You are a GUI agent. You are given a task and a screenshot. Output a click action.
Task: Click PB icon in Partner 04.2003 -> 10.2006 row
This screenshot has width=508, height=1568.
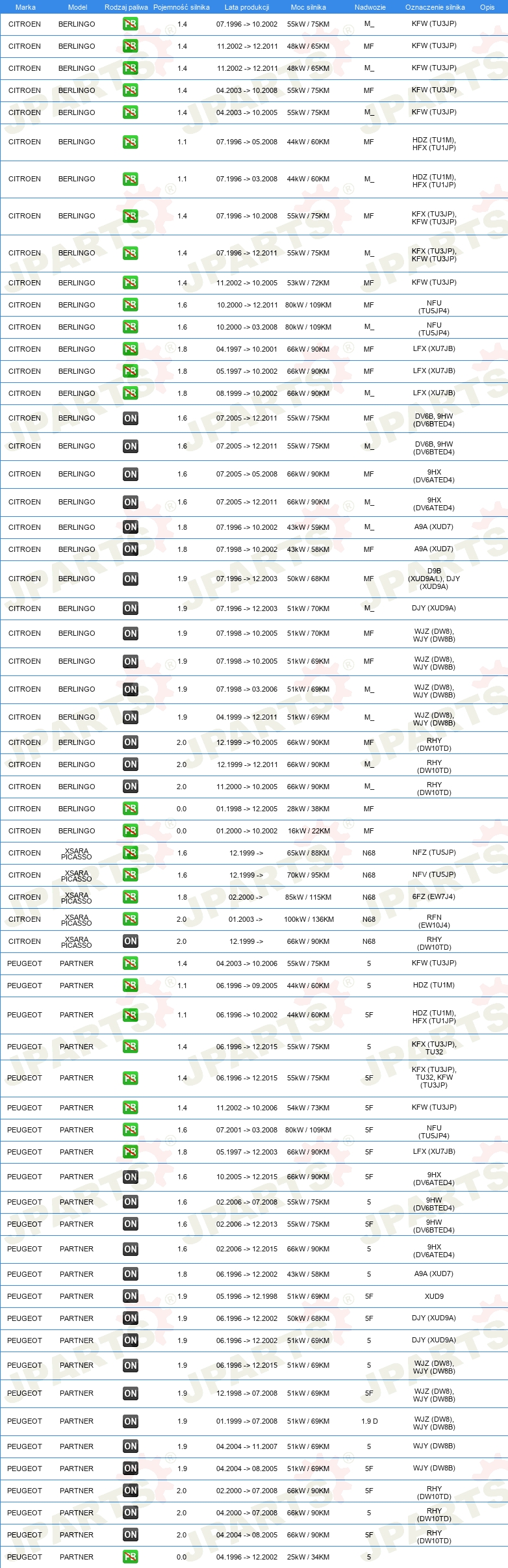131,963
